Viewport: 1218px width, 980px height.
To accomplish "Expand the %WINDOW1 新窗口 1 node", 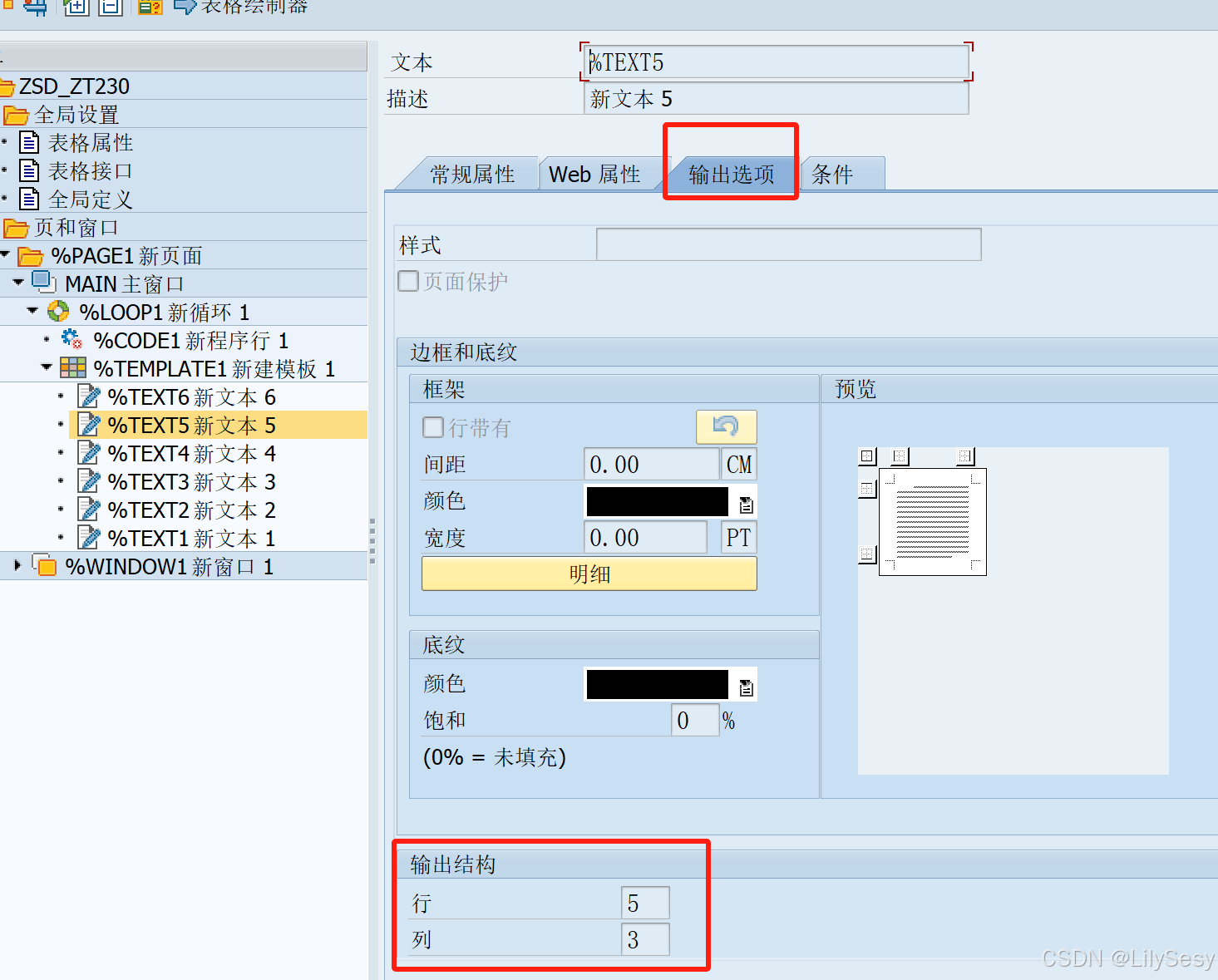I will point(18,566).
